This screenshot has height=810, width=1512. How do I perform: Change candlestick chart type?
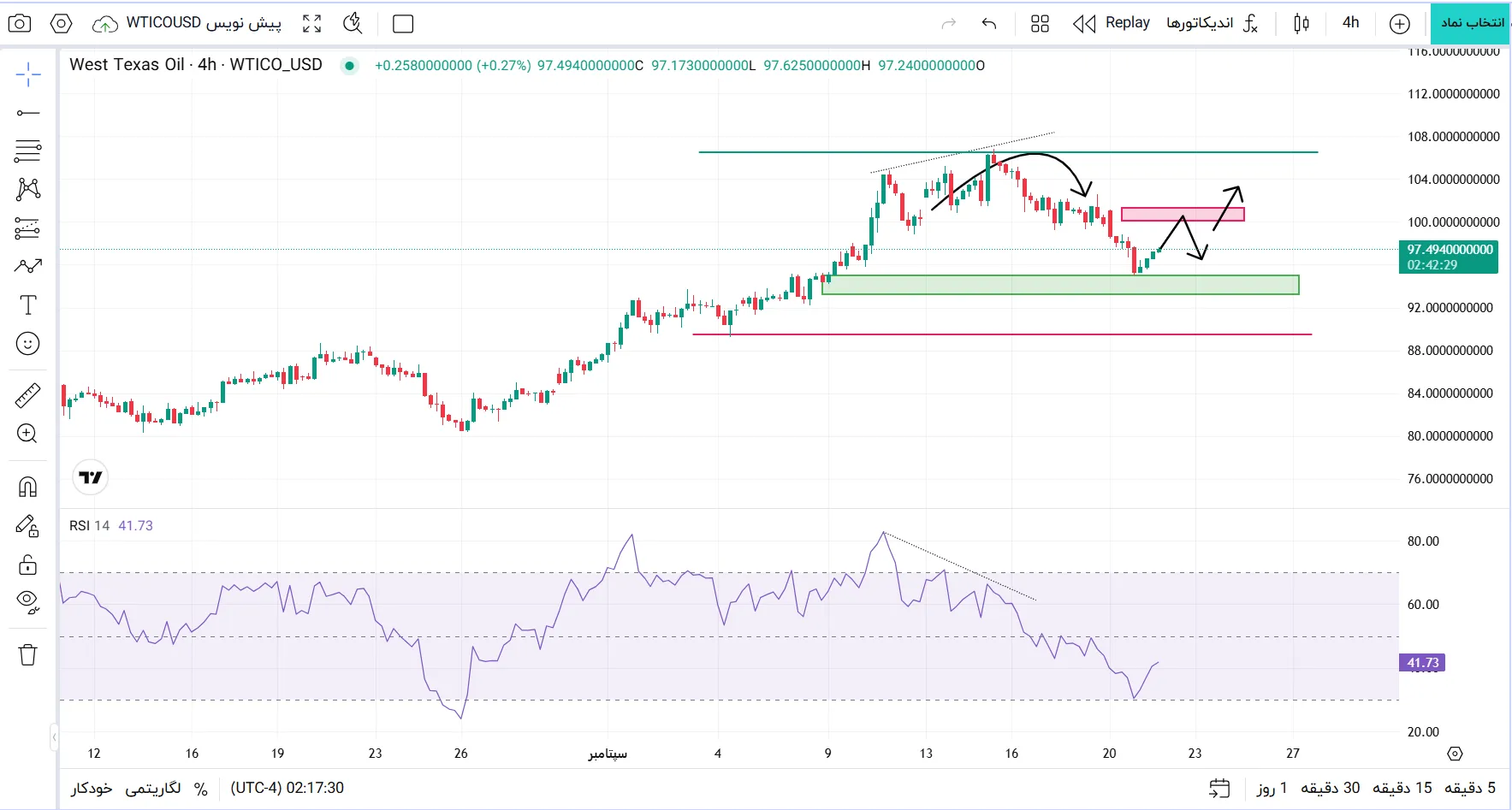pyautogui.click(x=1302, y=24)
